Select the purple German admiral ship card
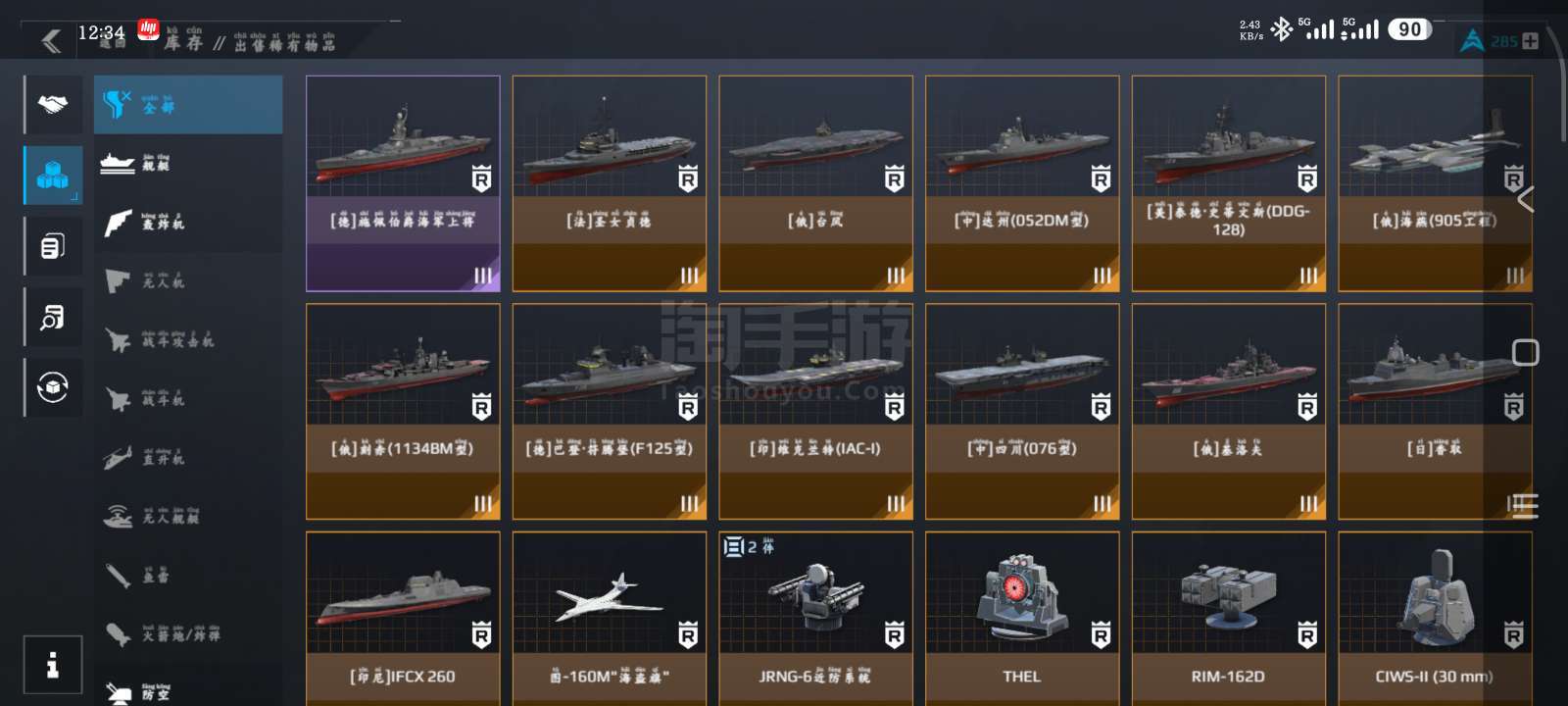The height and width of the screenshot is (706, 1568). (x=403, y=183)
